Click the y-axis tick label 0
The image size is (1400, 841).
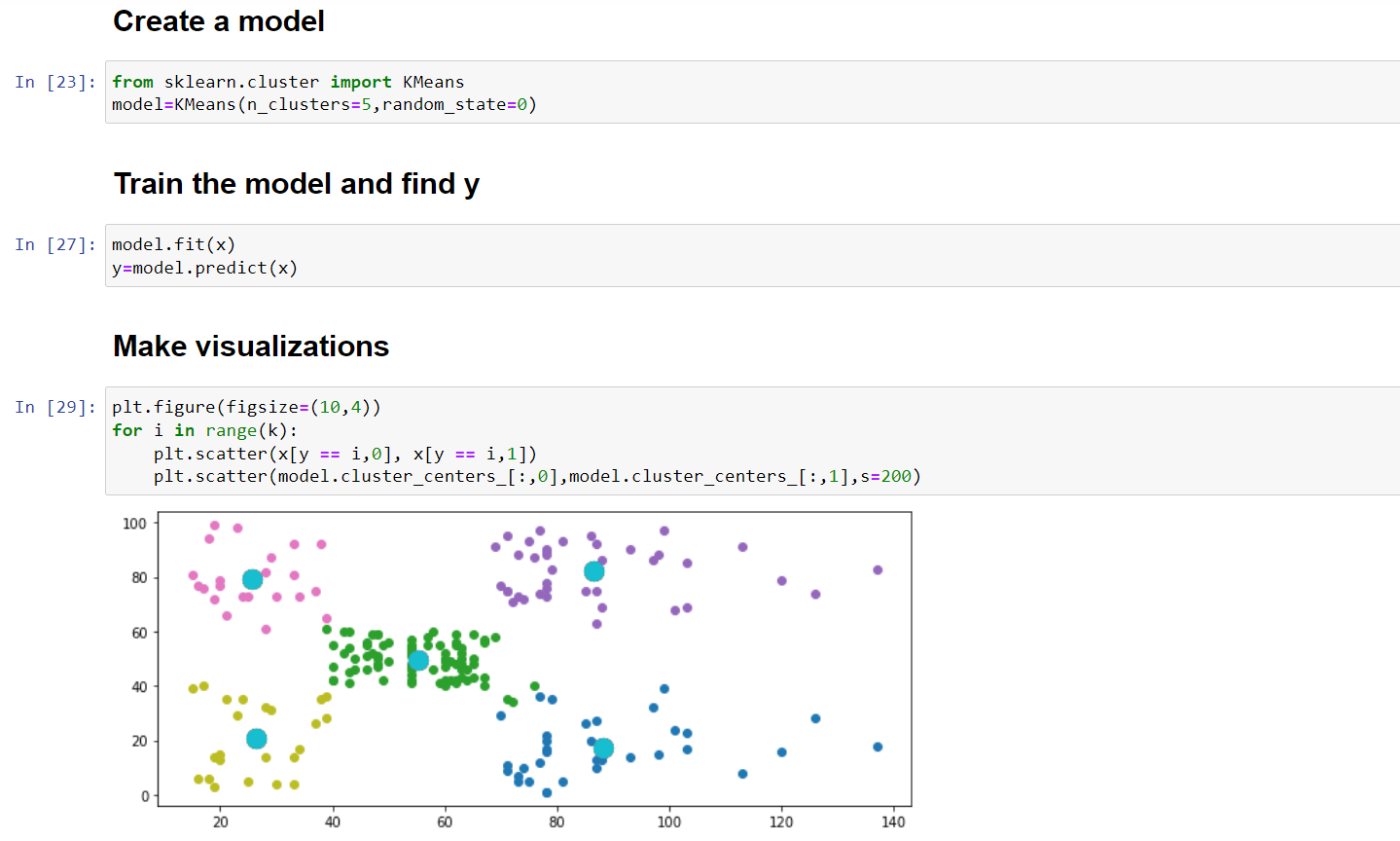tap(144, 795)
